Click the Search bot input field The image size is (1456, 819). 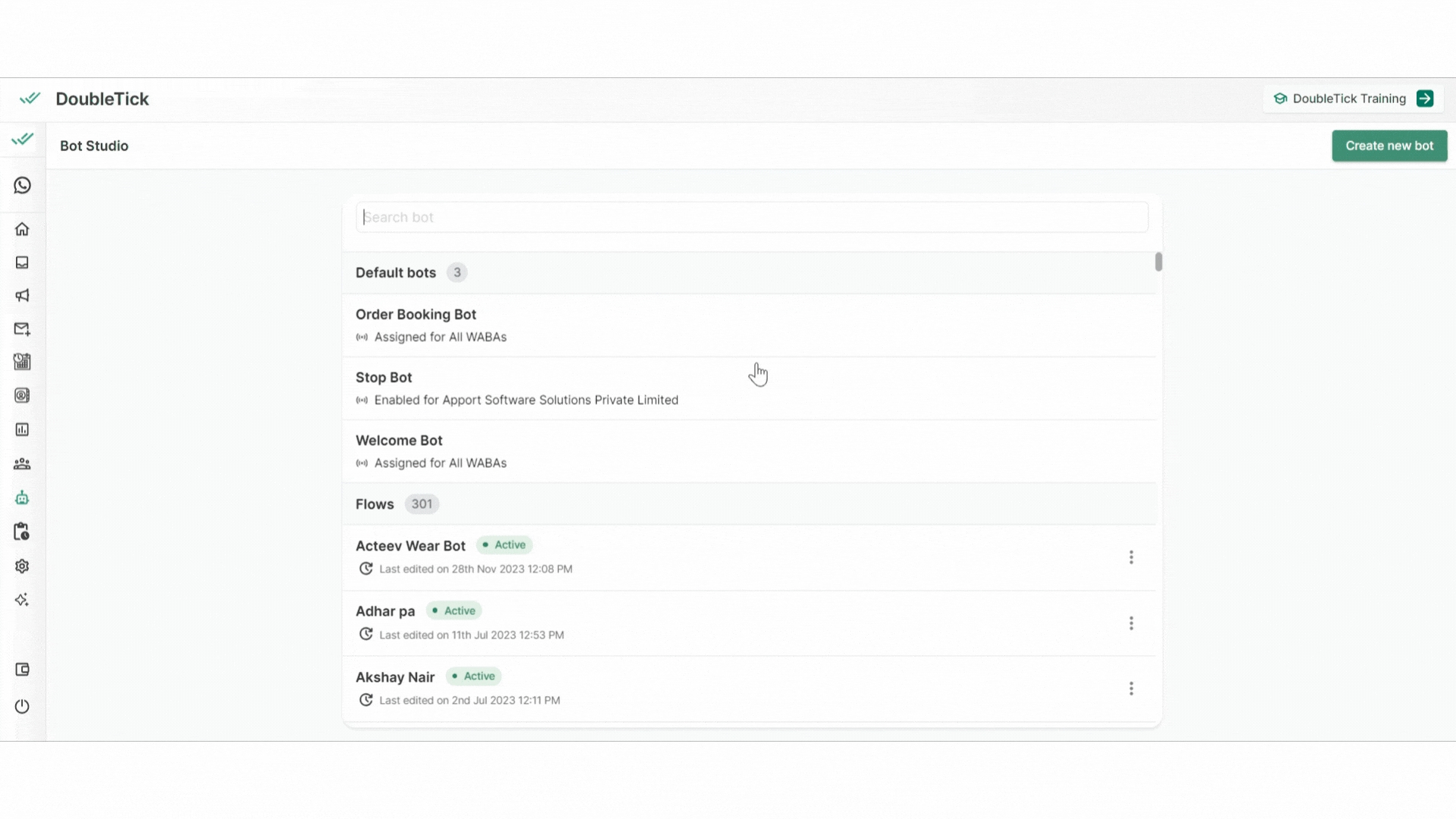(751, 218)
